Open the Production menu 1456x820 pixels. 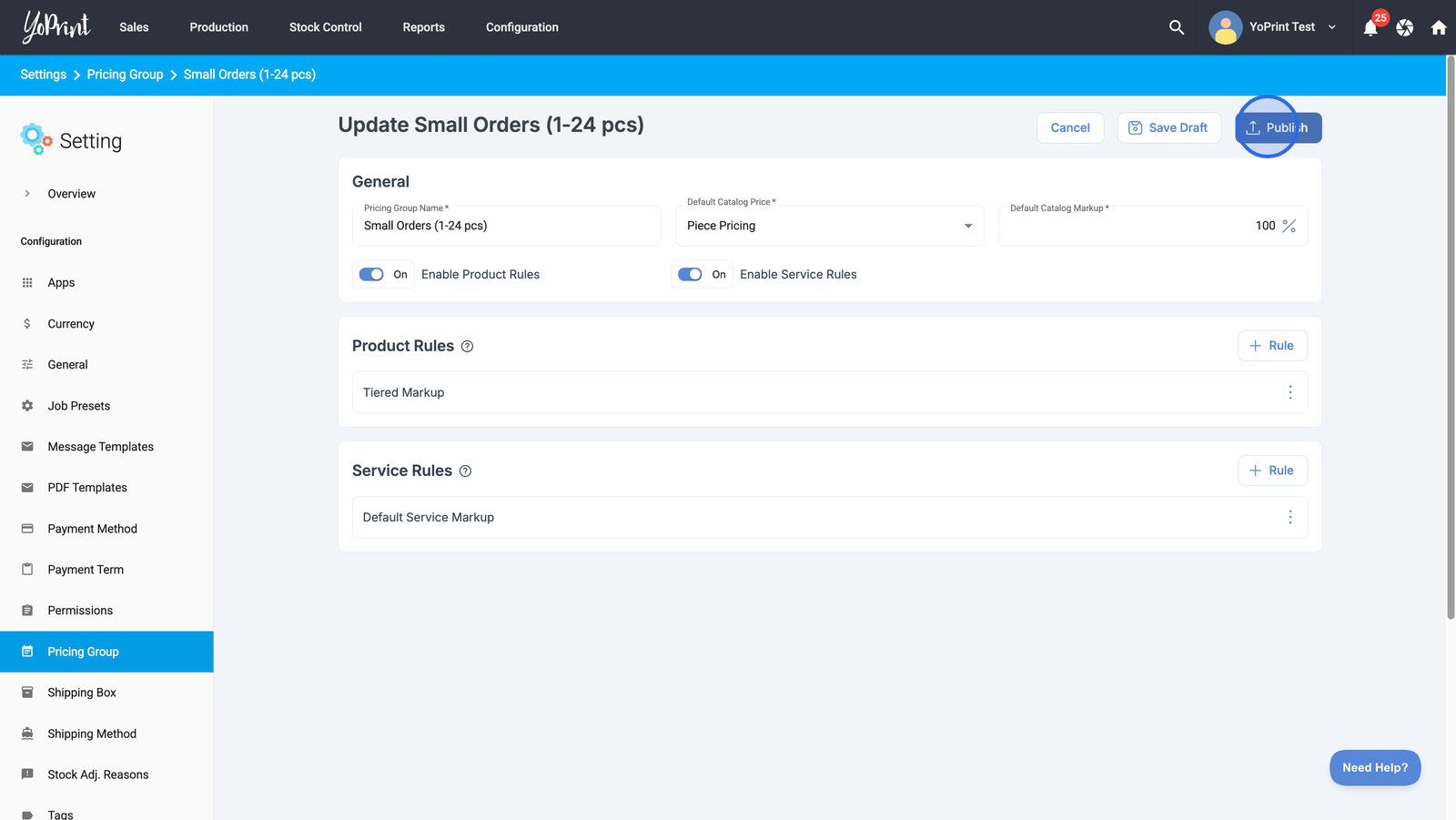(x=218, y=27)
